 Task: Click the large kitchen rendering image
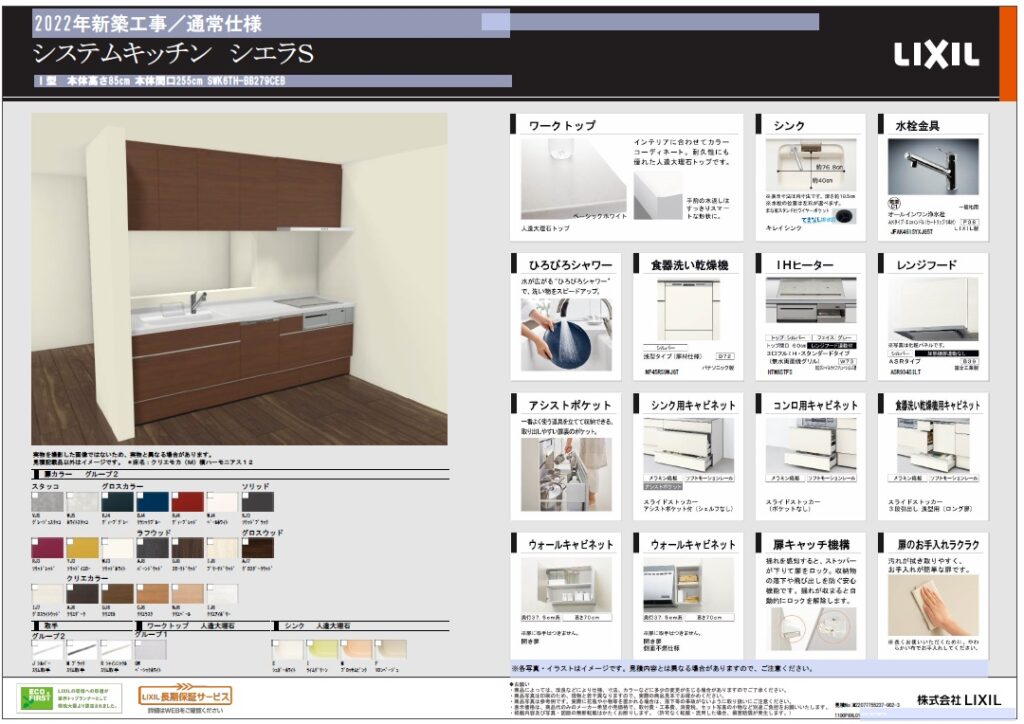(x=239, y=278)
